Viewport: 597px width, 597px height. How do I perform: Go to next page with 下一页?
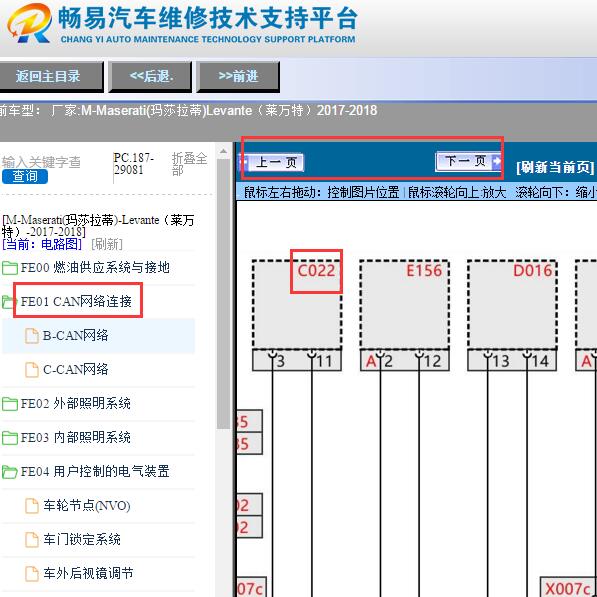[x=468, y=161]
